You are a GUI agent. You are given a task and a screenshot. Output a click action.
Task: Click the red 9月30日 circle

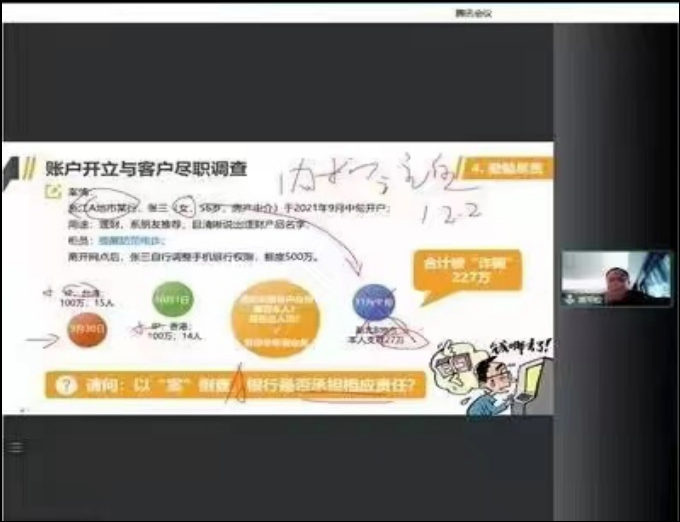[x=84, y=331]
